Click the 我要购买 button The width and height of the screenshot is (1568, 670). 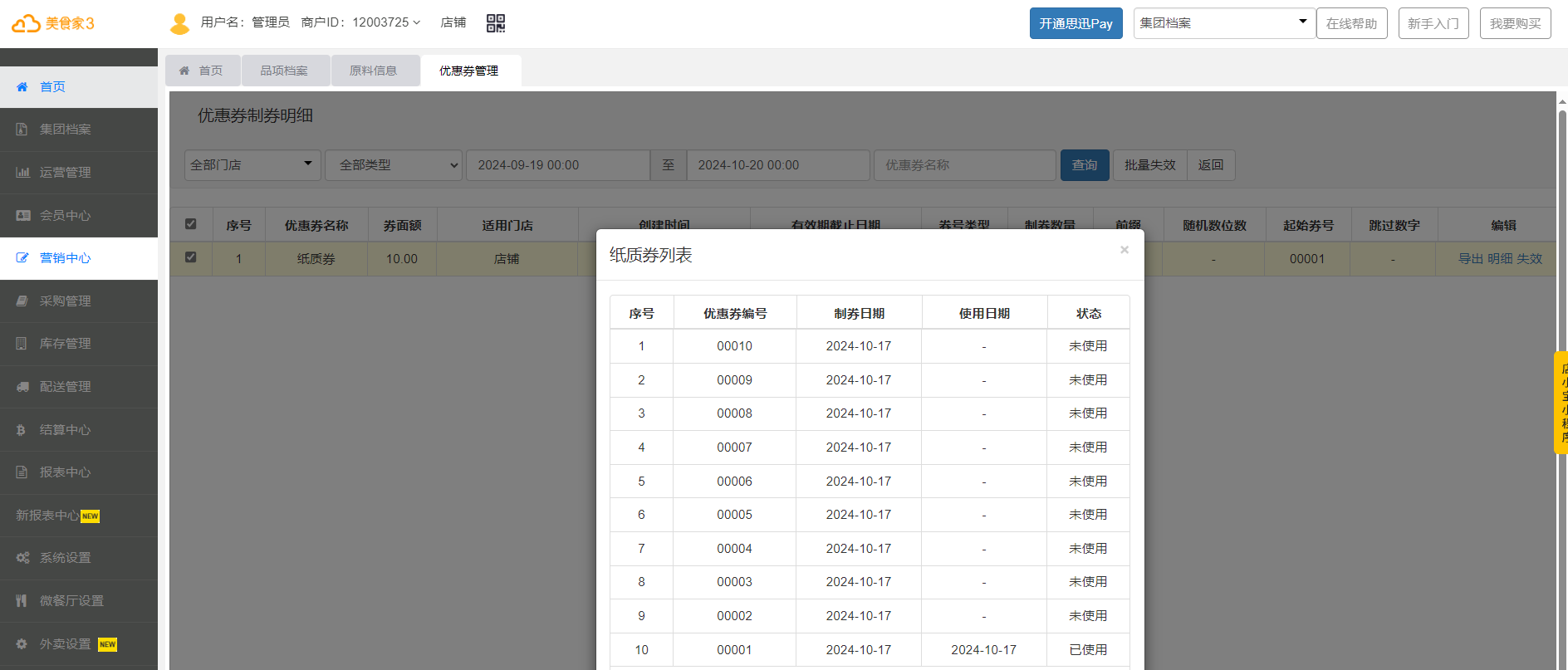1516,23
